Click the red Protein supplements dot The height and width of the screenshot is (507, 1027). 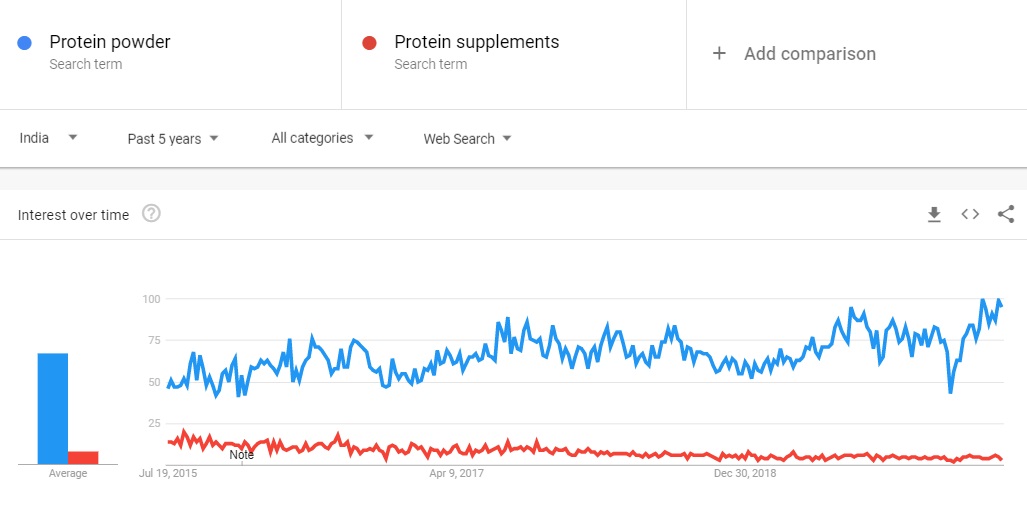(370, 43)
